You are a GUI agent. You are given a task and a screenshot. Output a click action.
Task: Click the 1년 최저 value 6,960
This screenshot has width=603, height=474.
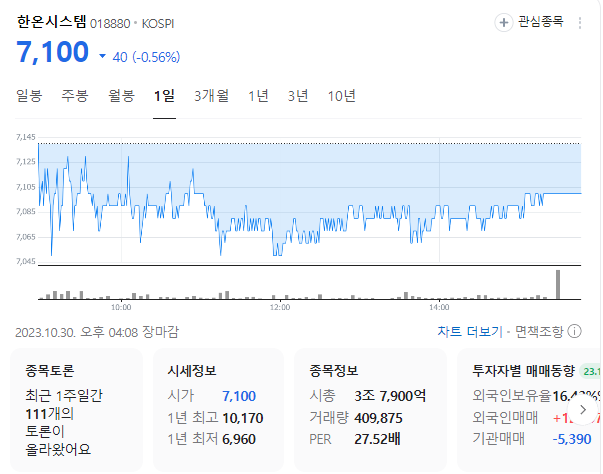(x=239, y=439)
